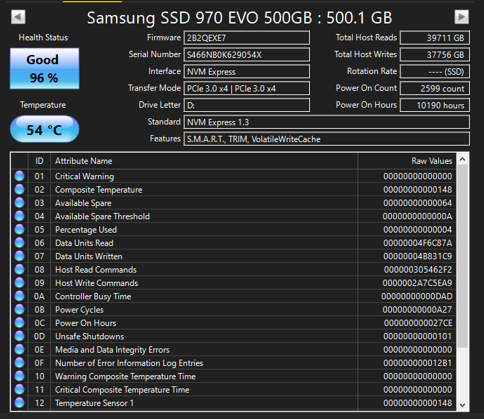
Task: Click the Attribute Name column header
Action: point(204,161)
